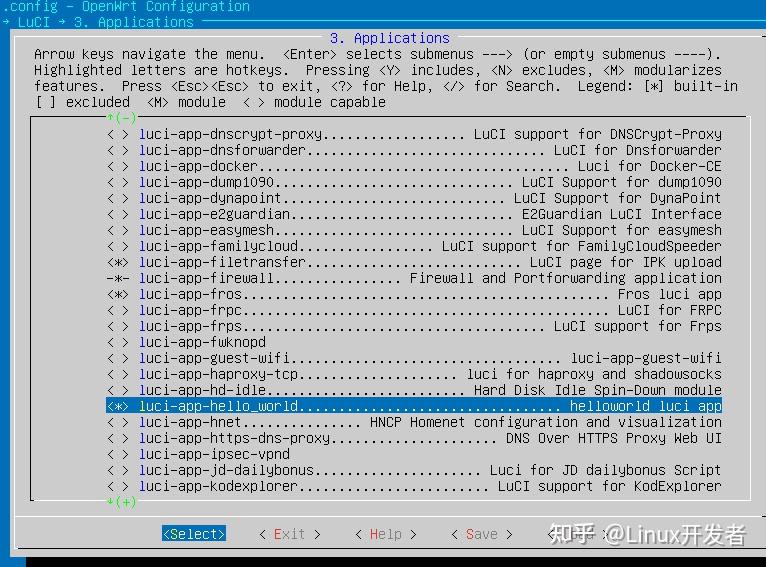
Task: Click the '3. Applications' dialog title
Action: pos(389,38)
